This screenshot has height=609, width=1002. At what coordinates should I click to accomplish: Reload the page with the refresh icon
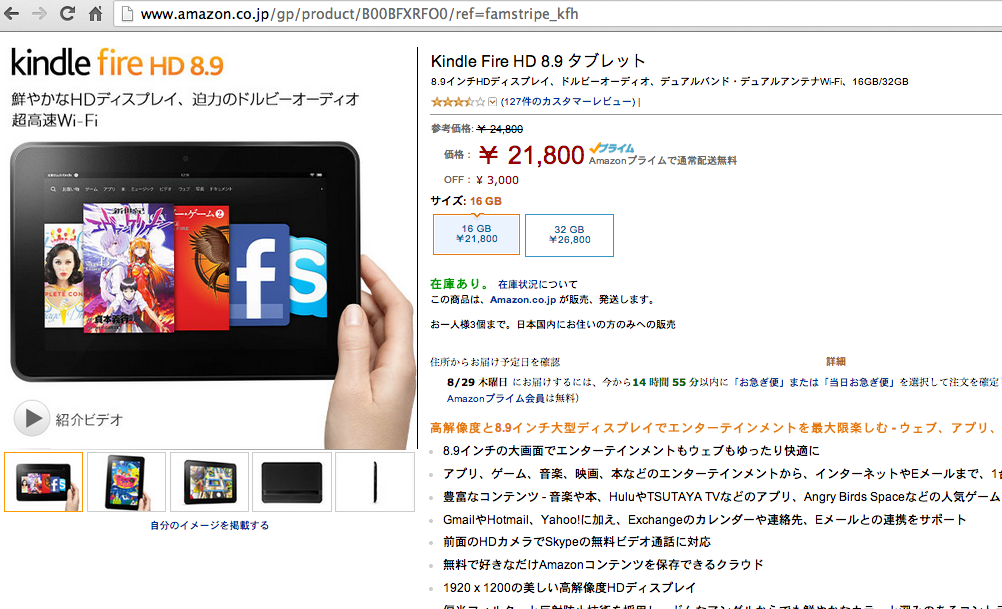(x=67, y=13)
